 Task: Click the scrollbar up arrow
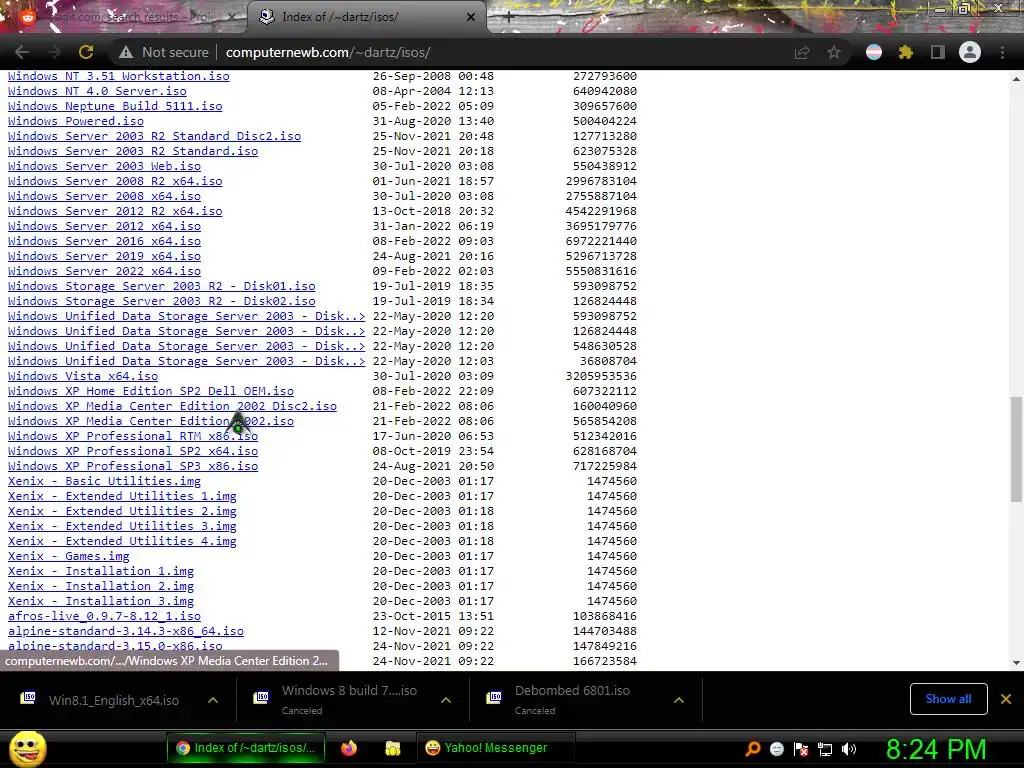coord(1016,78)
